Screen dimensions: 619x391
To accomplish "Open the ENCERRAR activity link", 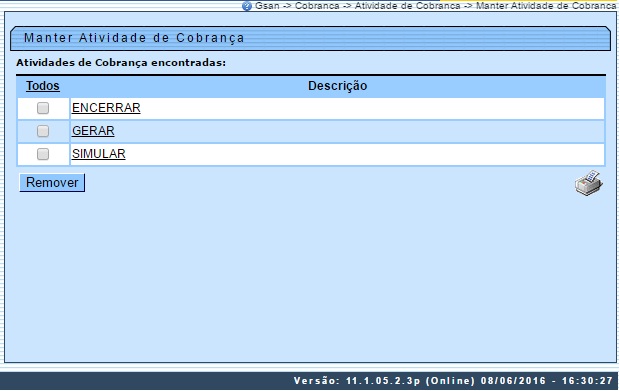I will coord(106,108).
